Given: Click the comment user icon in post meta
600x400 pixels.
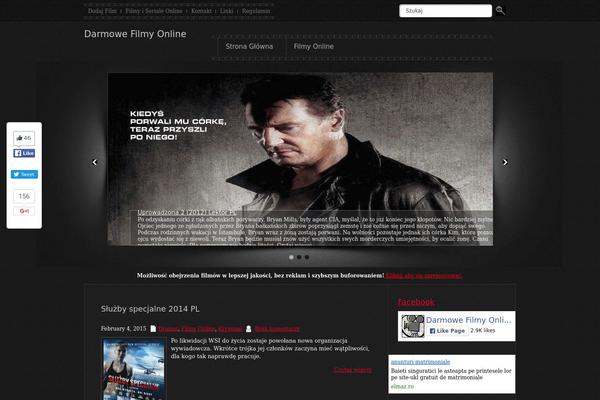Looking at the screenshot, I should click(248, 329).
